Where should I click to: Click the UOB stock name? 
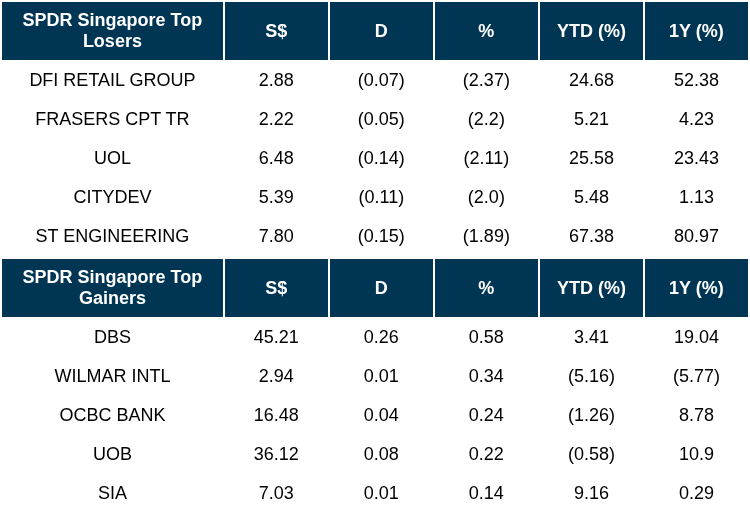coord(112,454)
